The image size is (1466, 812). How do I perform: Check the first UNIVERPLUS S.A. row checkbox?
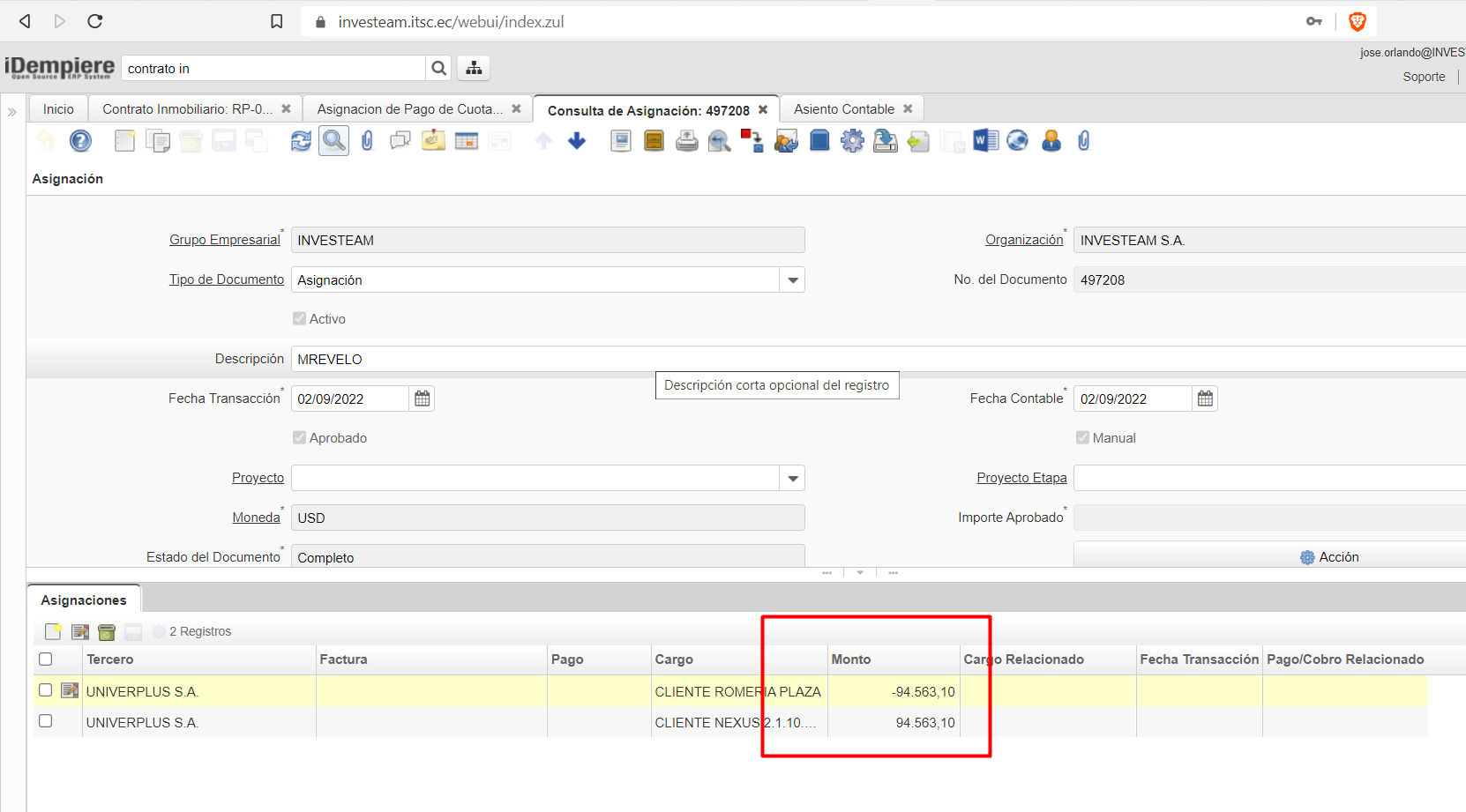pos(46,690)
